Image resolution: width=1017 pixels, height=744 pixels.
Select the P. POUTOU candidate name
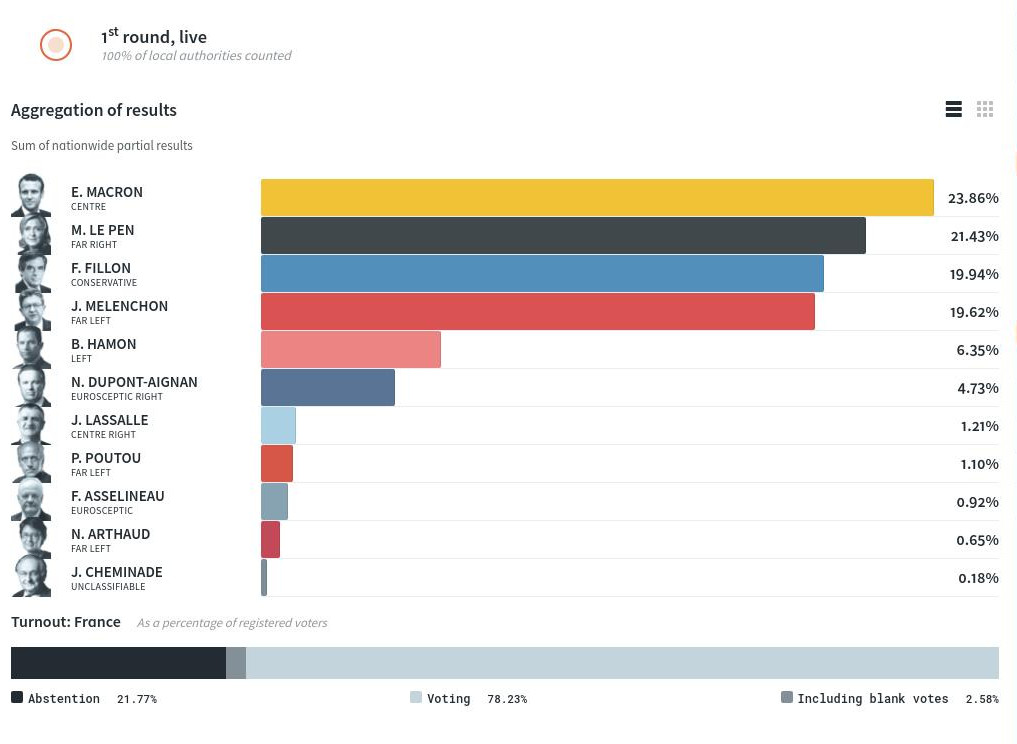[105, 458]
